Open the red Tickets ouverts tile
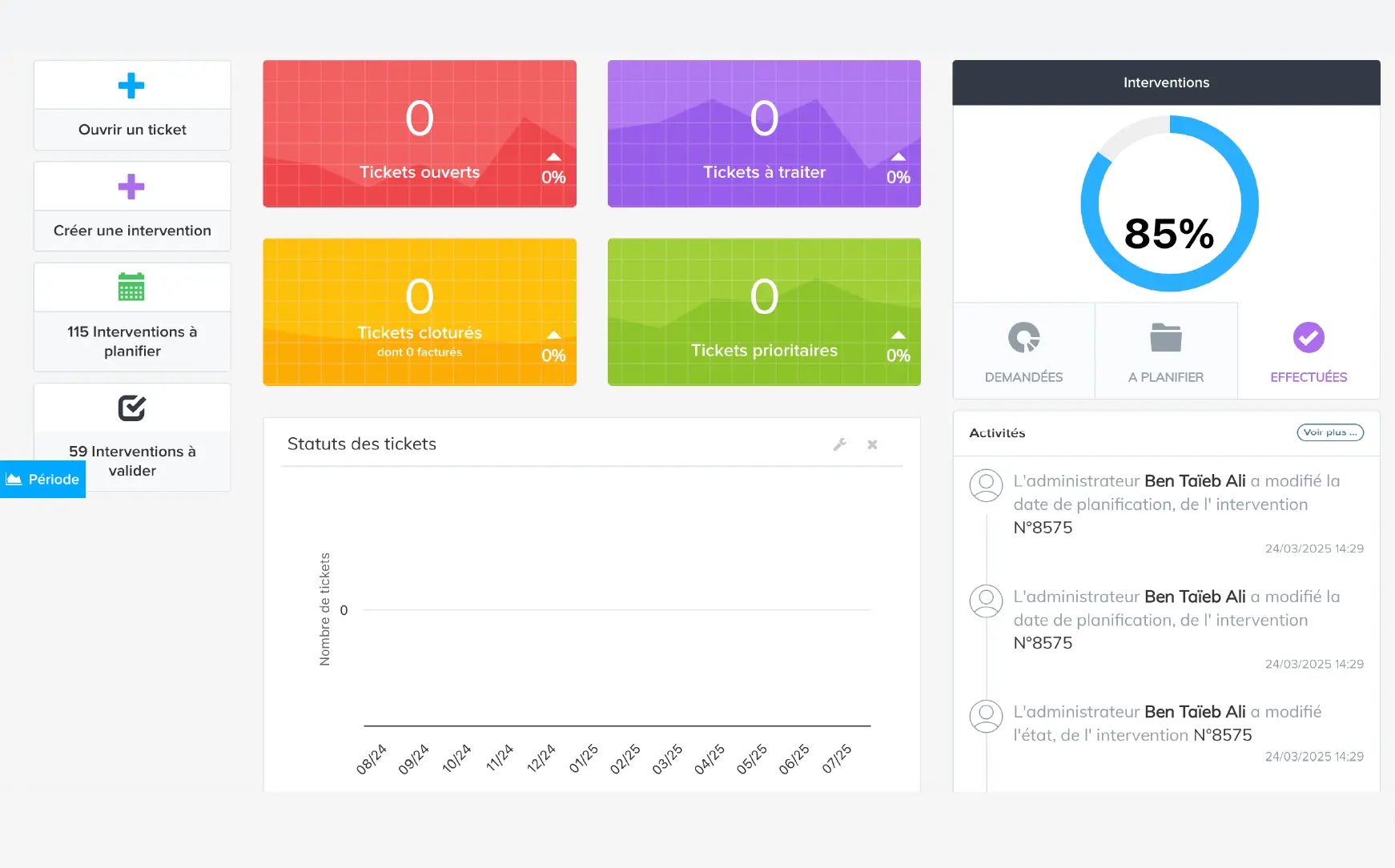Screen dimensions: 1395x868 [x=419, y=134]
